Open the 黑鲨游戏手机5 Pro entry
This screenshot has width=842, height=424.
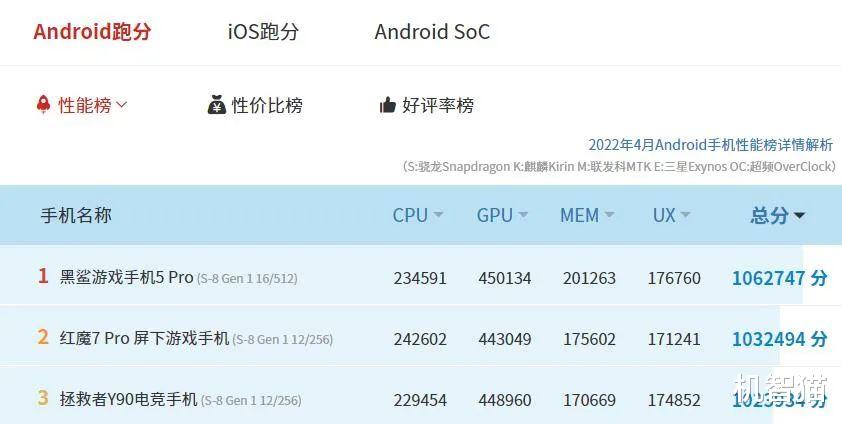point(126,277)
